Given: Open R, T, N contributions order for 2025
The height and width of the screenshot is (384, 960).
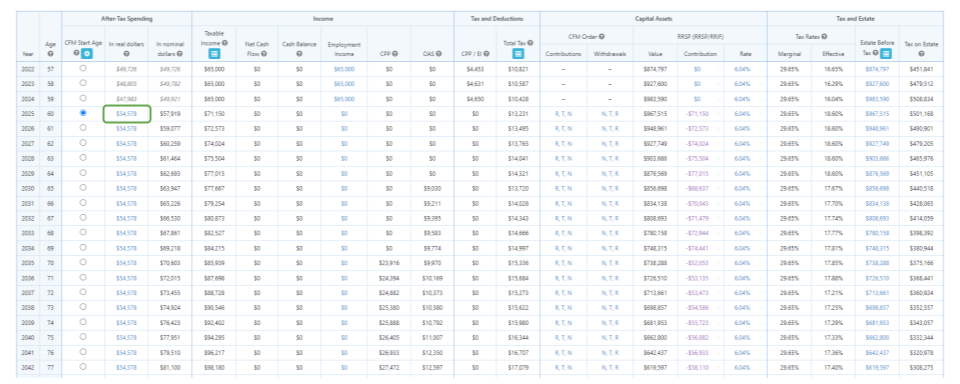Looking at the screenshot, I should [x=563, y=114].
